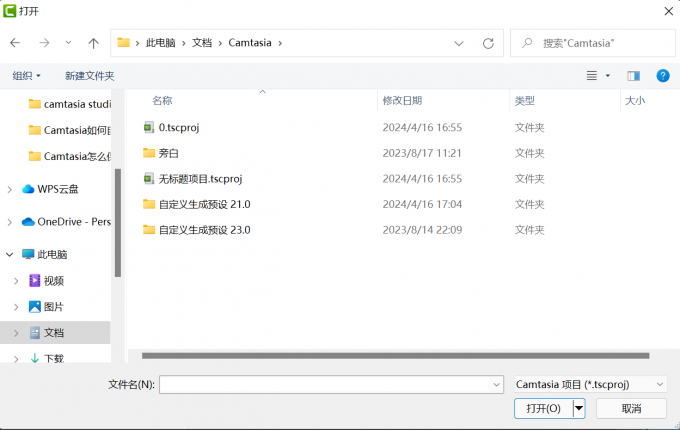The height and width of the screenshot is (430, 680).
Task: Toggle the preview pane icon
Action: tap(633, 76)
